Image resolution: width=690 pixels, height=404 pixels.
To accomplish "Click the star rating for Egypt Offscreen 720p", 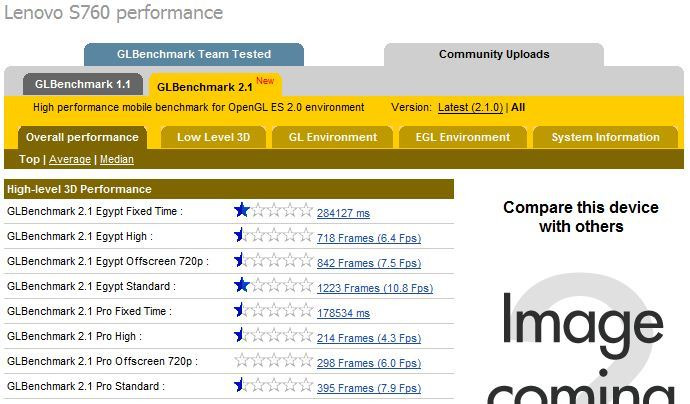I will [273, 261].
